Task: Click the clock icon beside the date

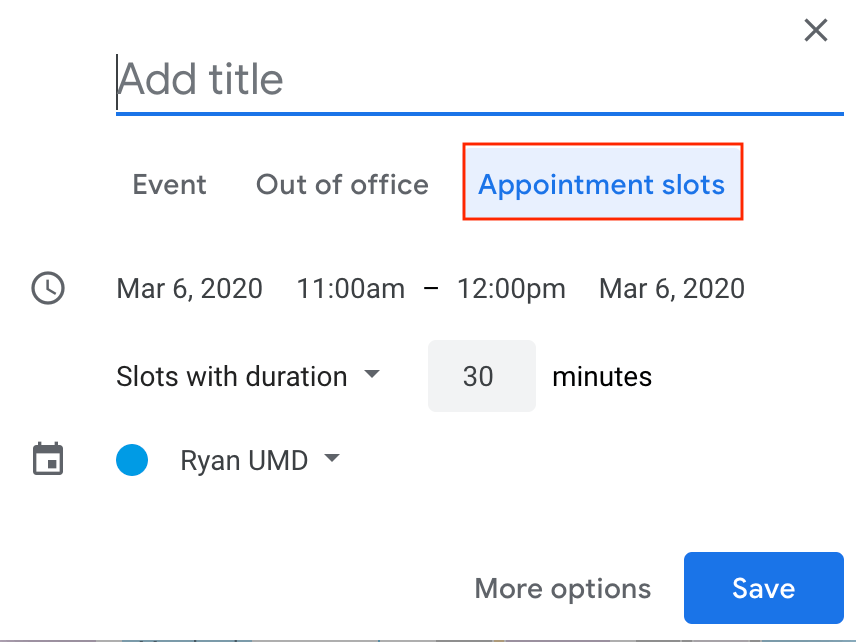Action: coord(48,289)
